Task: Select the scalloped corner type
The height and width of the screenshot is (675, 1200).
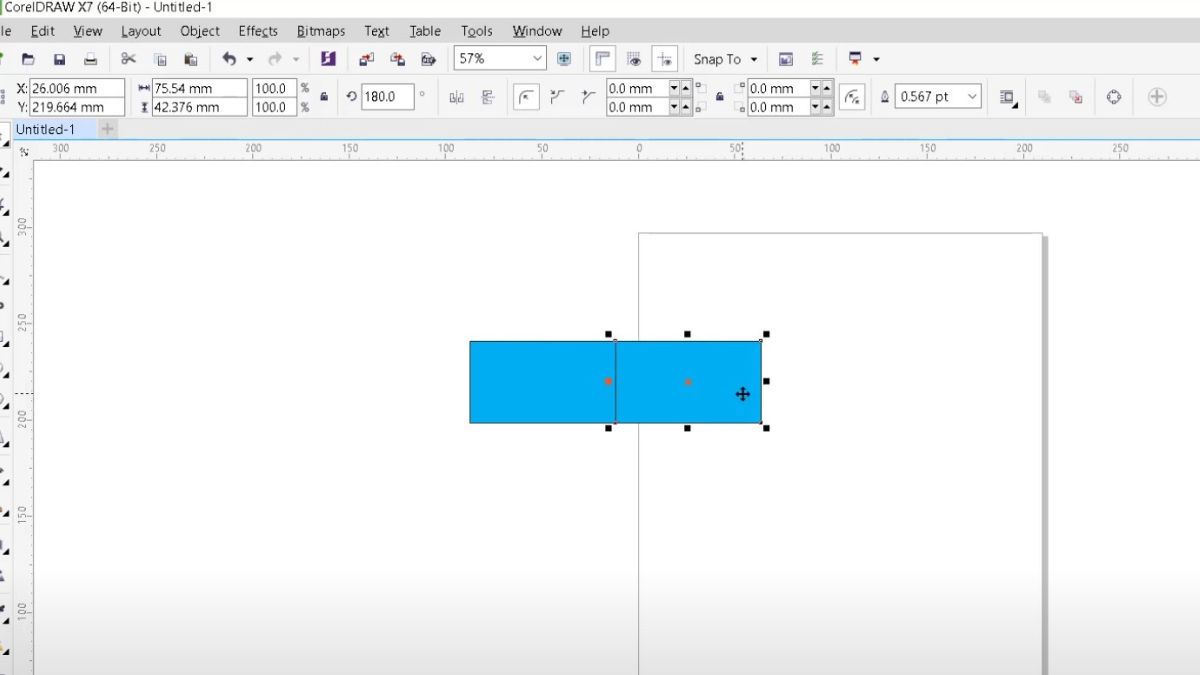Action: click(558, 97)
